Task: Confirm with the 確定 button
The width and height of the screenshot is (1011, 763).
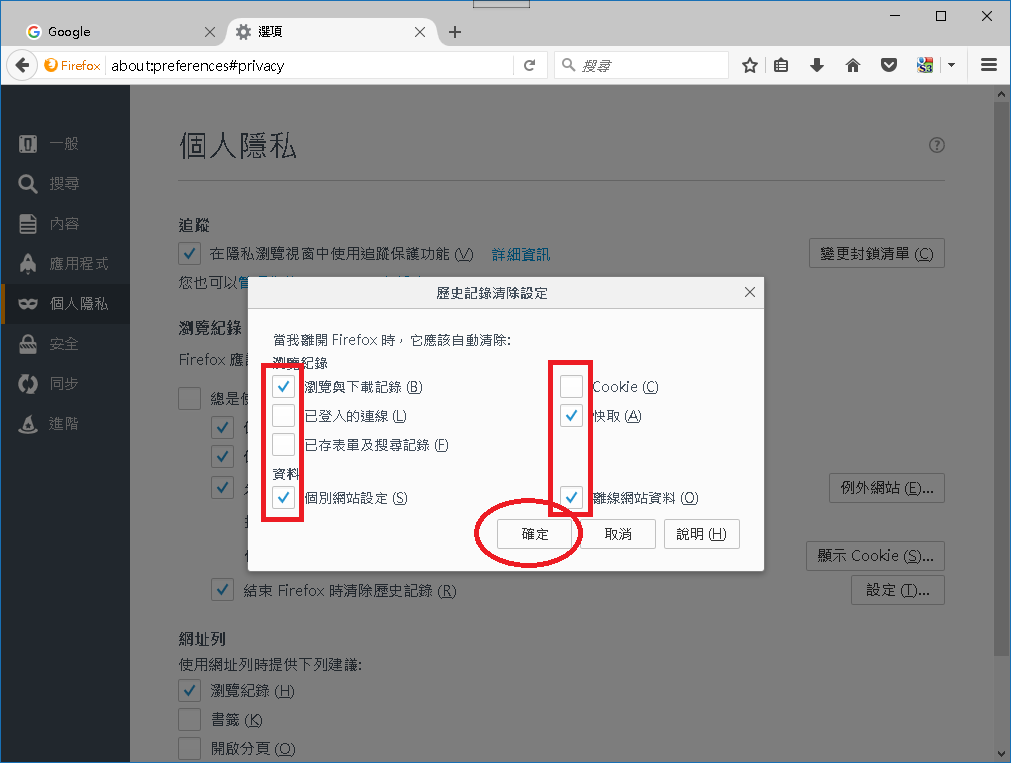Action: (535, 534)
